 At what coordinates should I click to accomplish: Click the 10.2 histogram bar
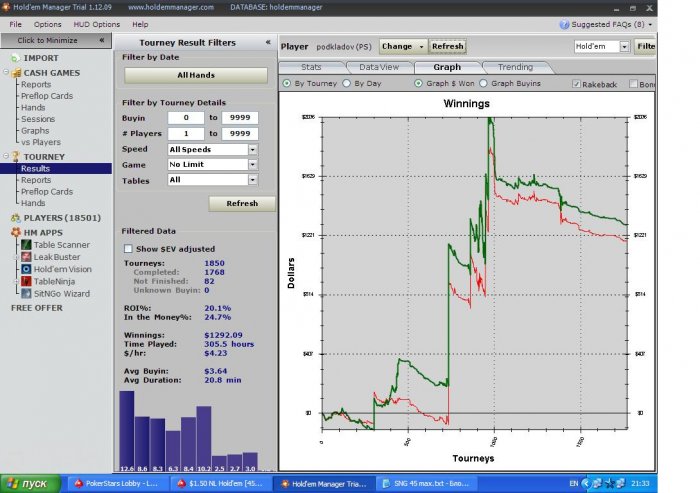pos(204,439)
